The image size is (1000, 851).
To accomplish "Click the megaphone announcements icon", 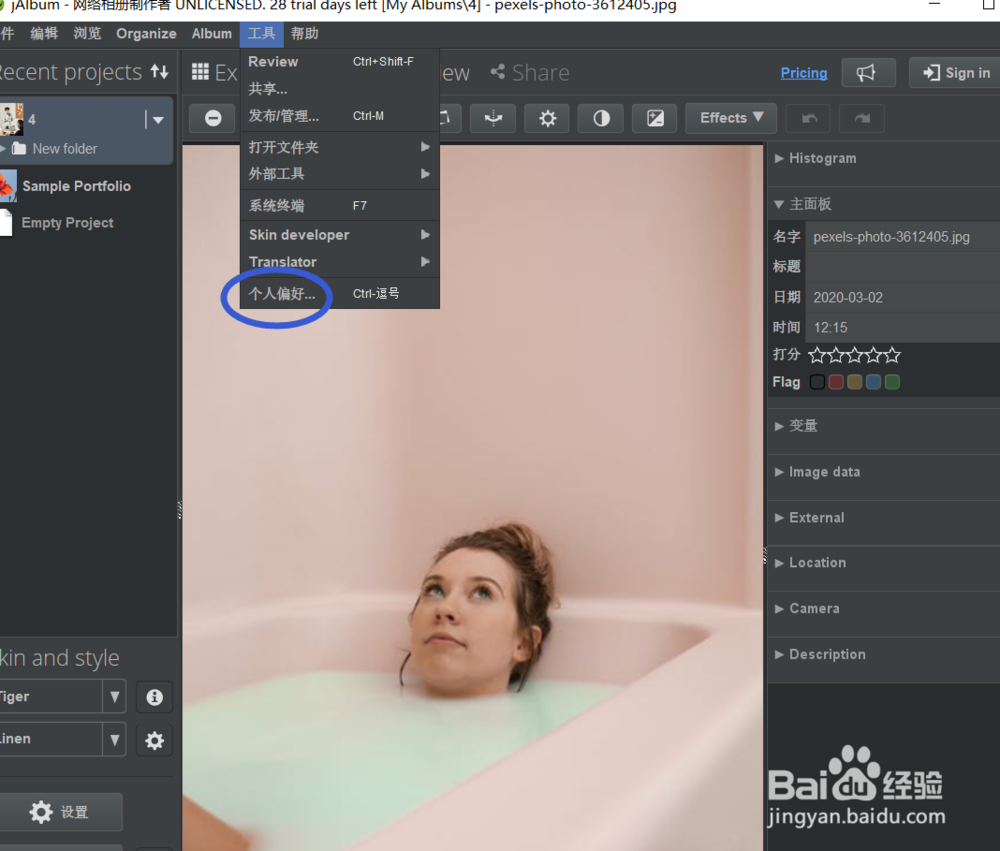I will 868,73.
